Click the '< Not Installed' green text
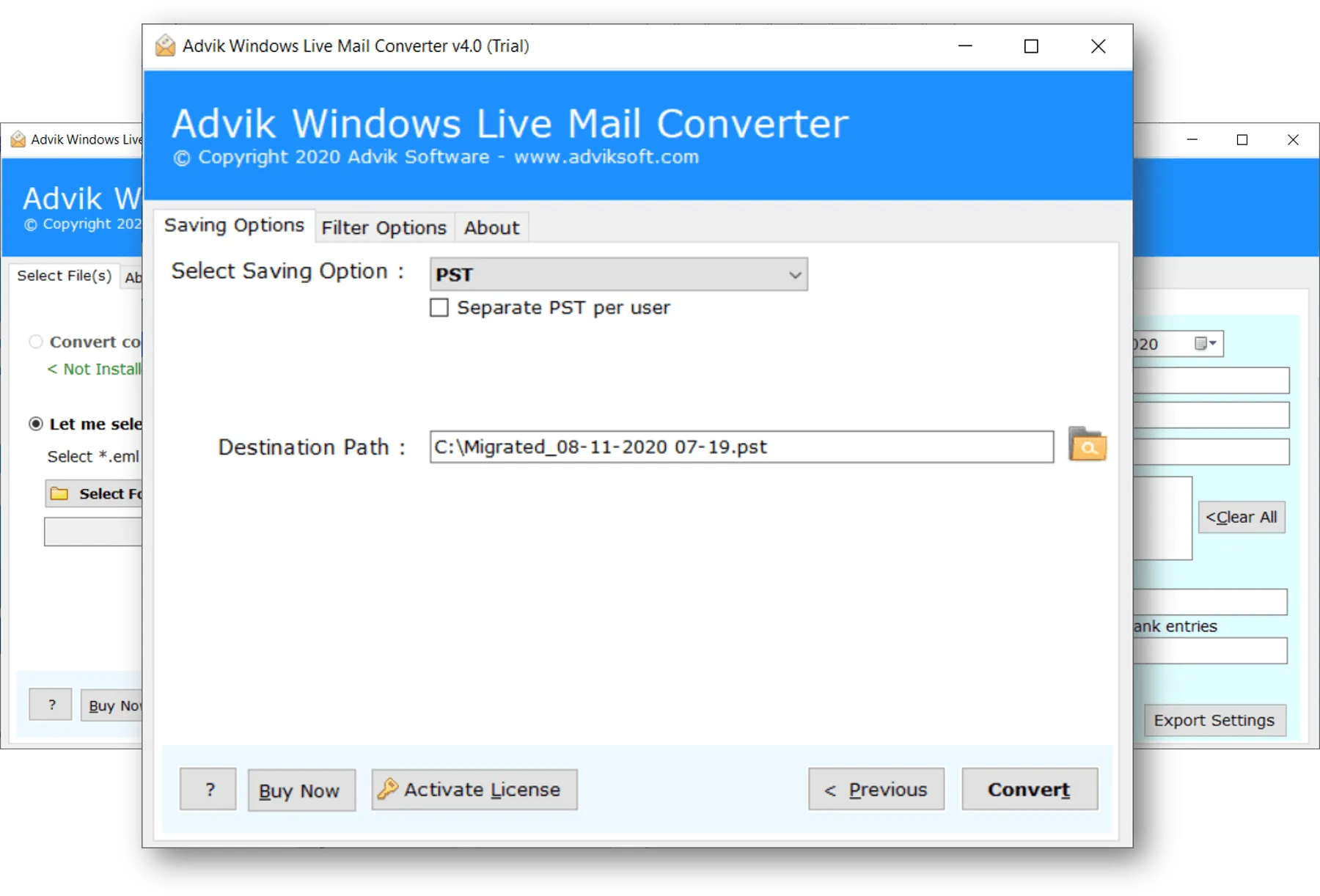 pyautogui.click(x=95, y=369)
